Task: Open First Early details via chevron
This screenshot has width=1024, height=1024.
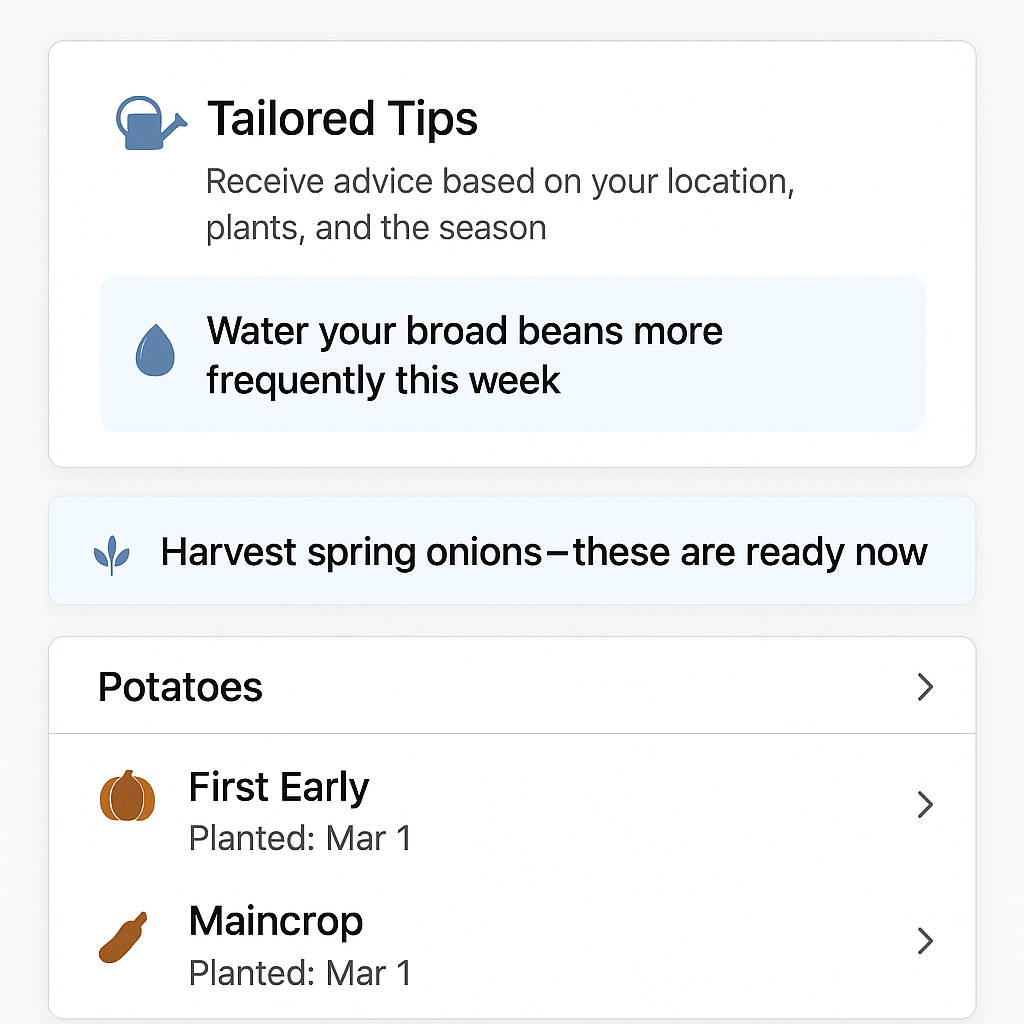Action: (x=925, y=805)
